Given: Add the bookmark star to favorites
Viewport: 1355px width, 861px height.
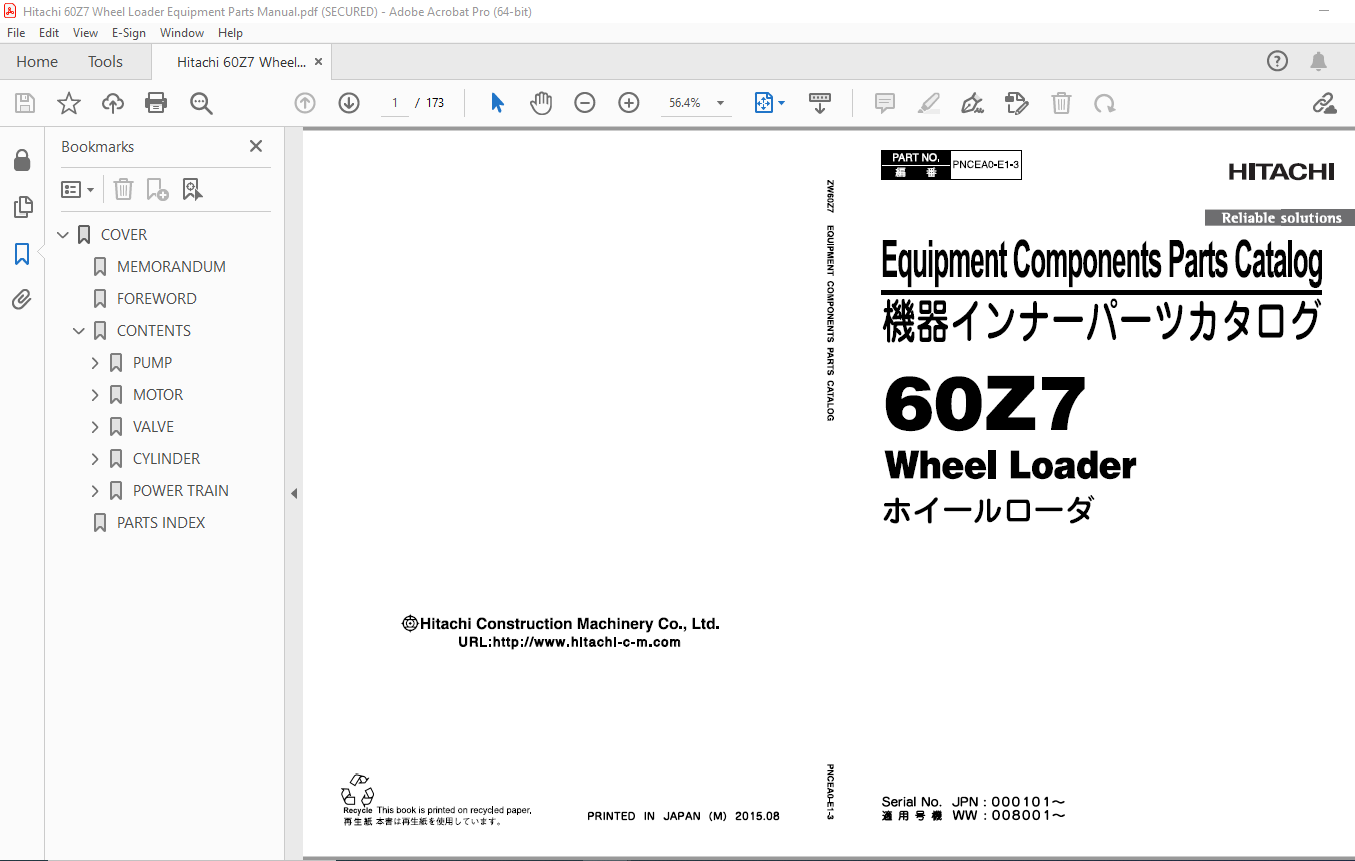Looking at the screenshot, I should [69, 103].
